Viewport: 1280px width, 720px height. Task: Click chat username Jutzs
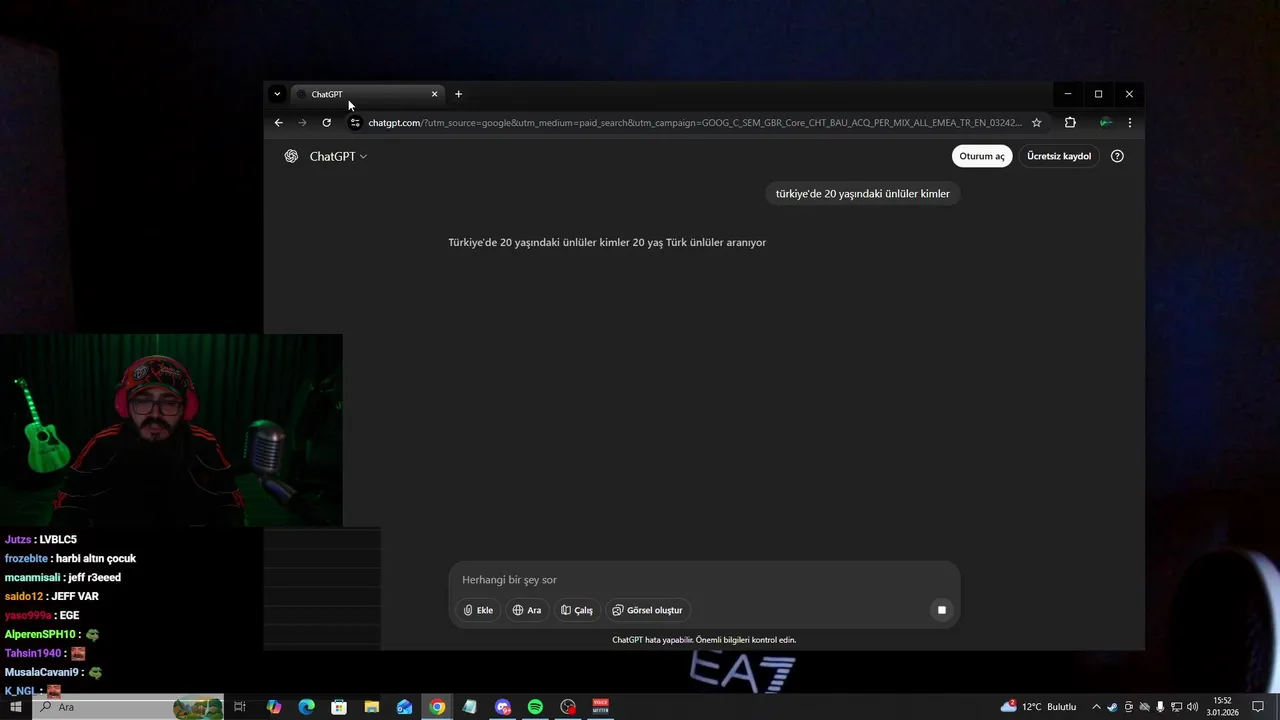point(18,540)
